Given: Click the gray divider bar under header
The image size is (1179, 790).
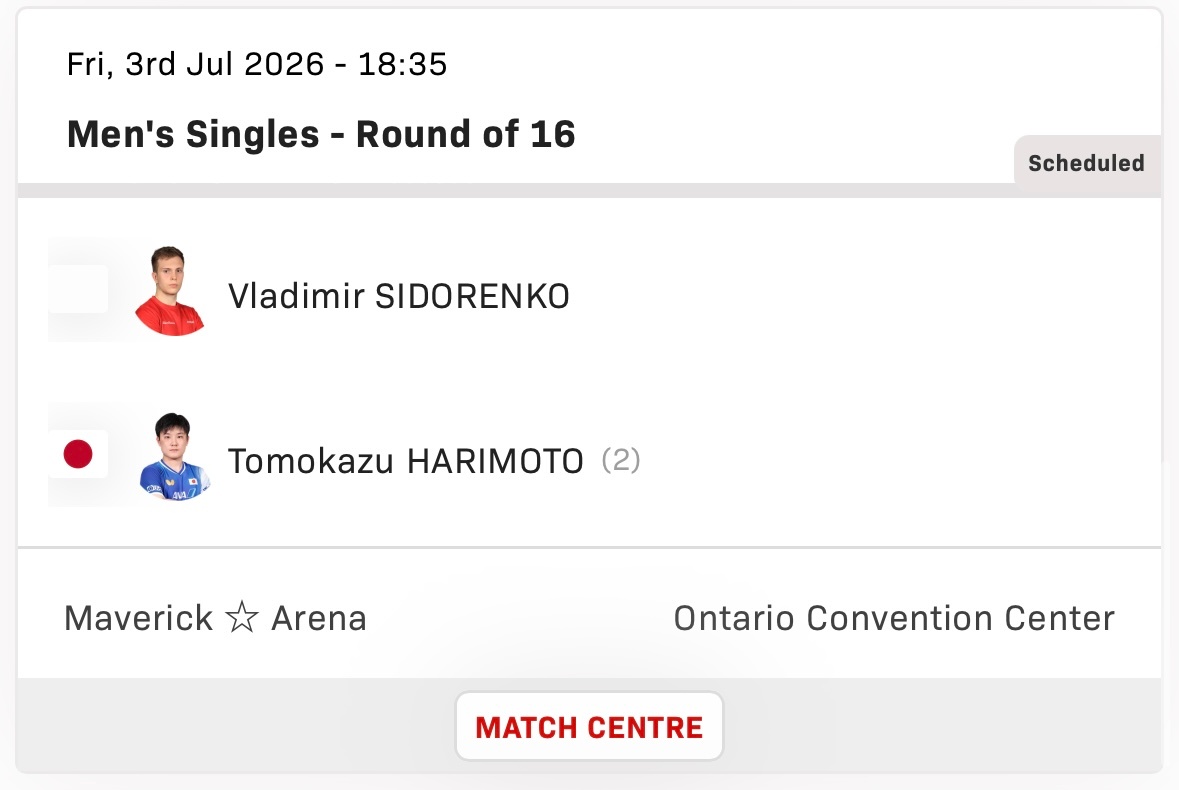Looking at the screenshot, I should [x=515, y=190].
